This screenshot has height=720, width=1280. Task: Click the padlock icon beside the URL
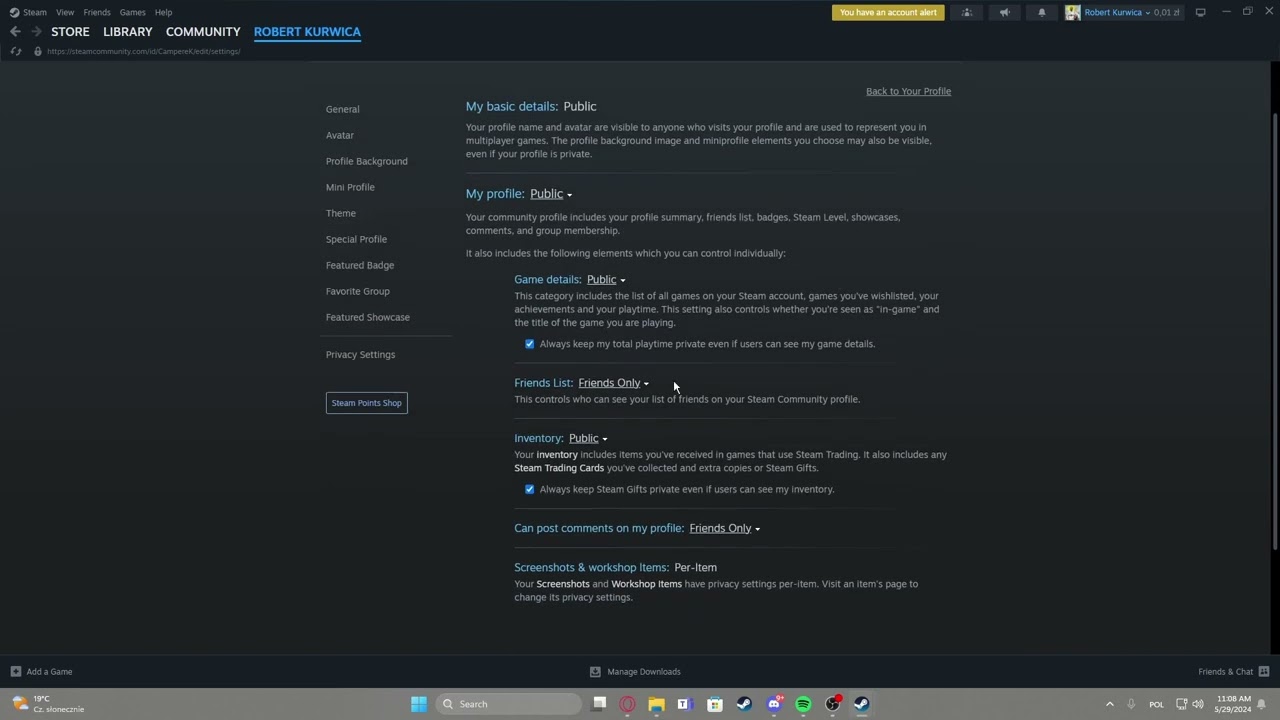[37, 51]
